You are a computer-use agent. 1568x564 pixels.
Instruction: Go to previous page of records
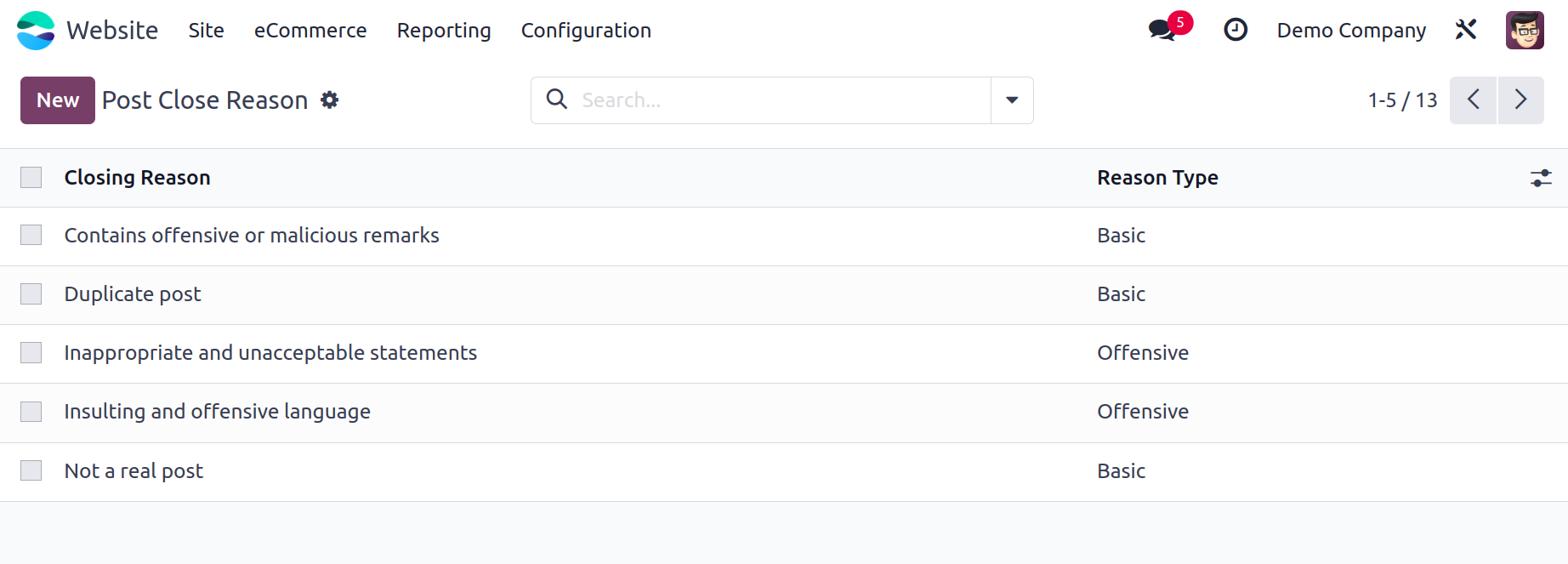(1474, 100)
